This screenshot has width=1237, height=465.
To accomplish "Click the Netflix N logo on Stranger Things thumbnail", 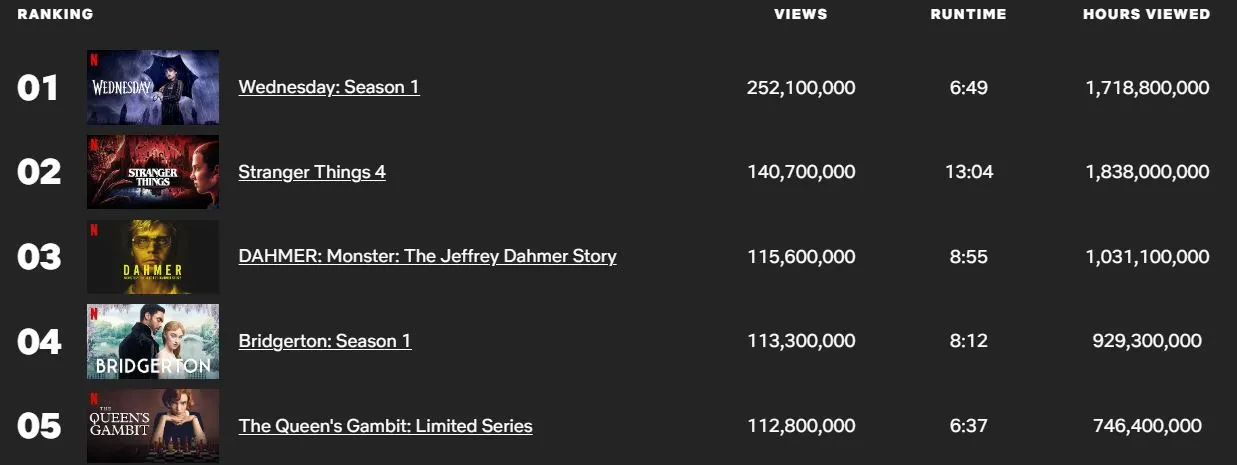I will [94, 144].
